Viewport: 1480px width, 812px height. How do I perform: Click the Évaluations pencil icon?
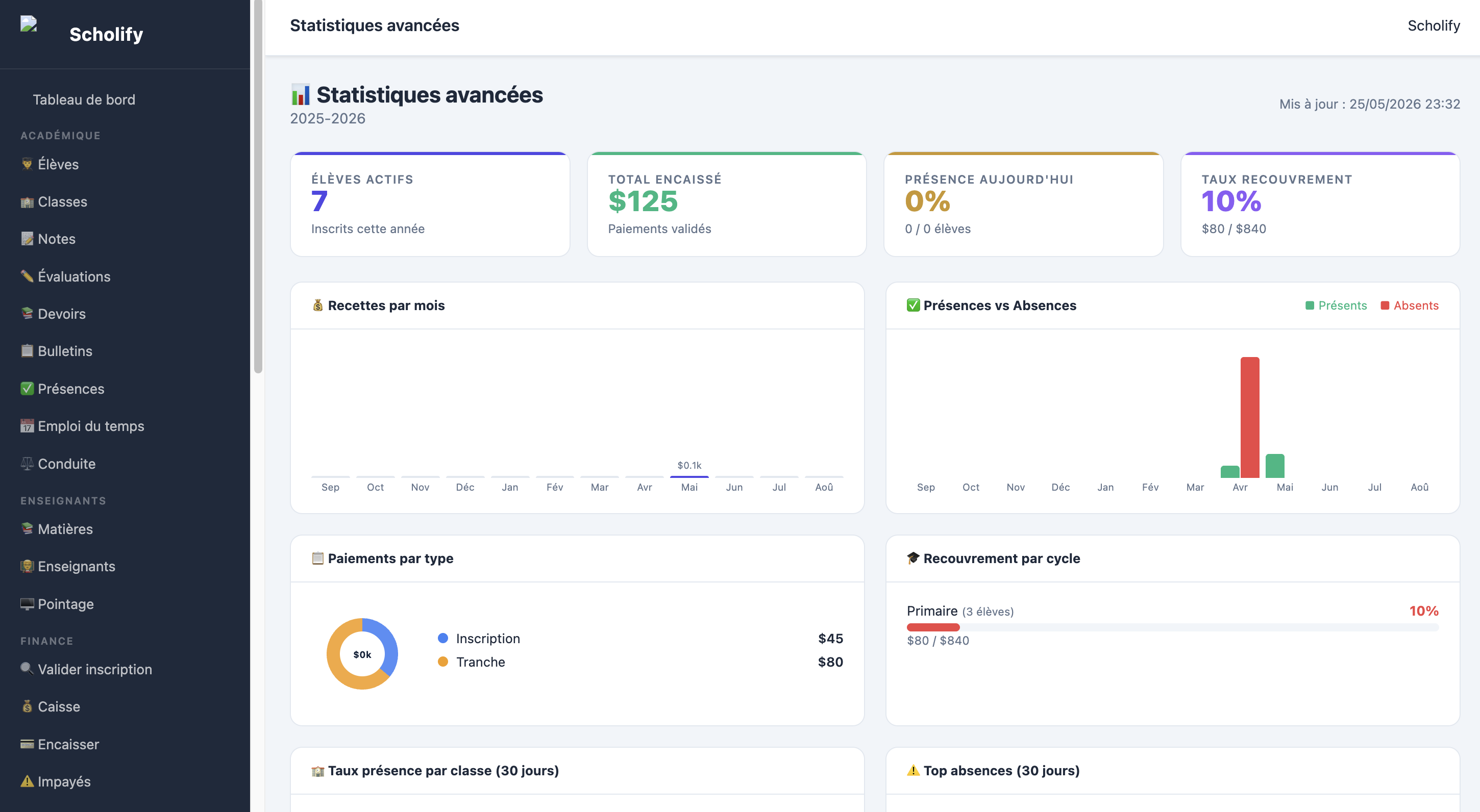pos(27,276)
